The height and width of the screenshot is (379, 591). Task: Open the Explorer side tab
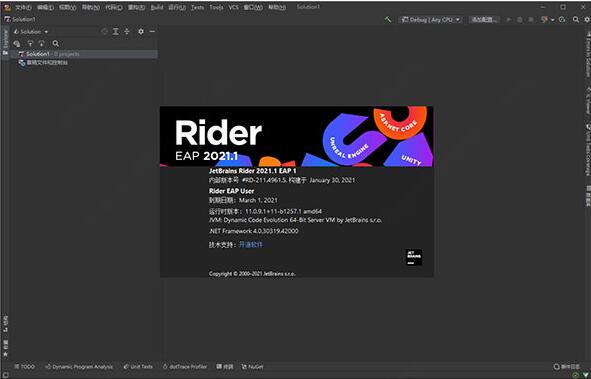(x=5, y=43)
